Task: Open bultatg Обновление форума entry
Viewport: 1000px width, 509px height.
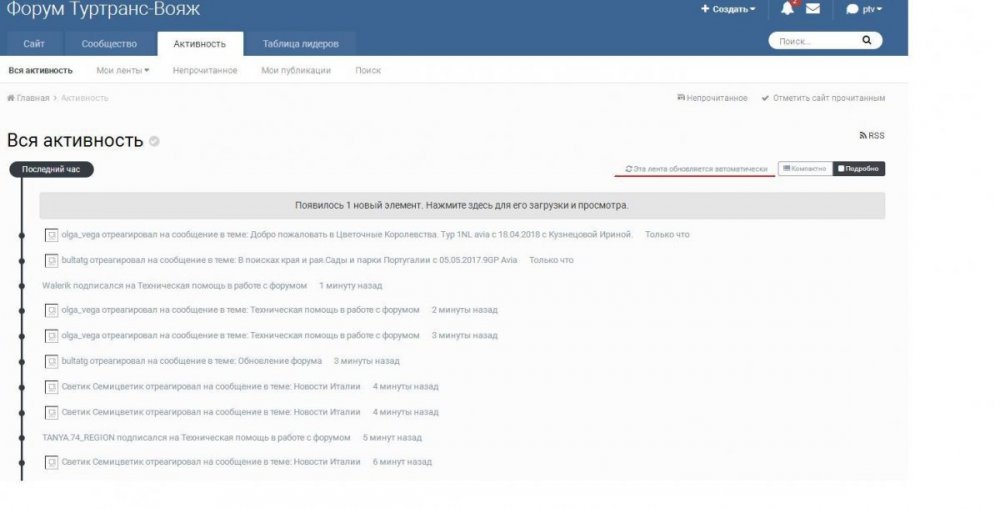Action: point(191,361)
